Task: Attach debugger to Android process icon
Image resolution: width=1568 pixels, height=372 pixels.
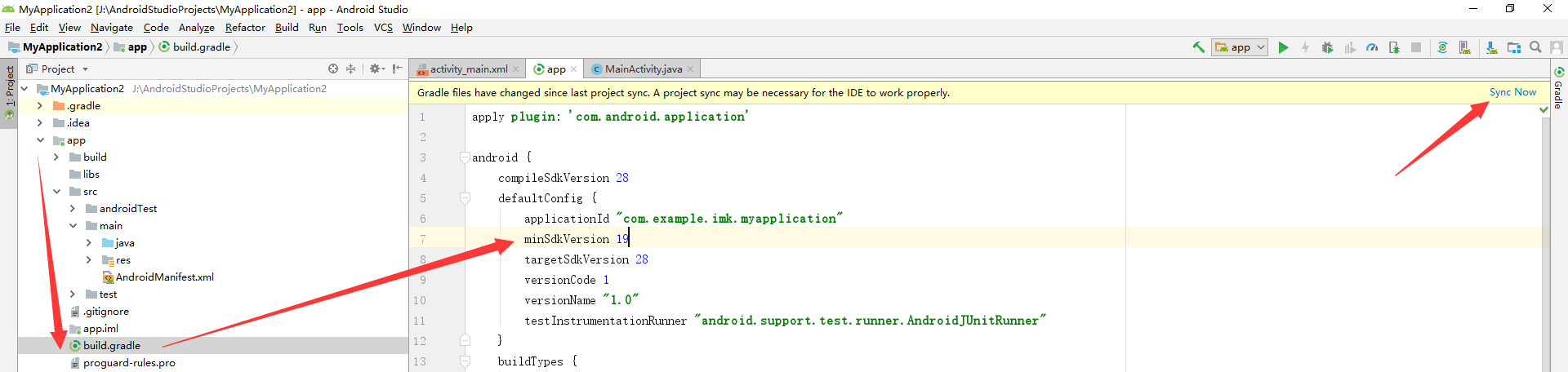Action: coord(1394,47)
